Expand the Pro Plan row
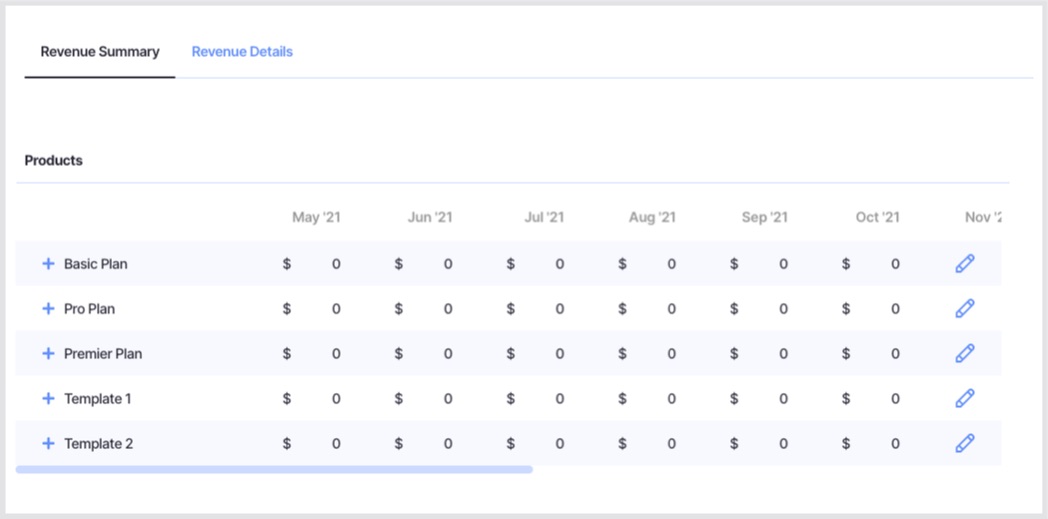The height and width of the screenshot is (519, 1048). pos(48,309)
